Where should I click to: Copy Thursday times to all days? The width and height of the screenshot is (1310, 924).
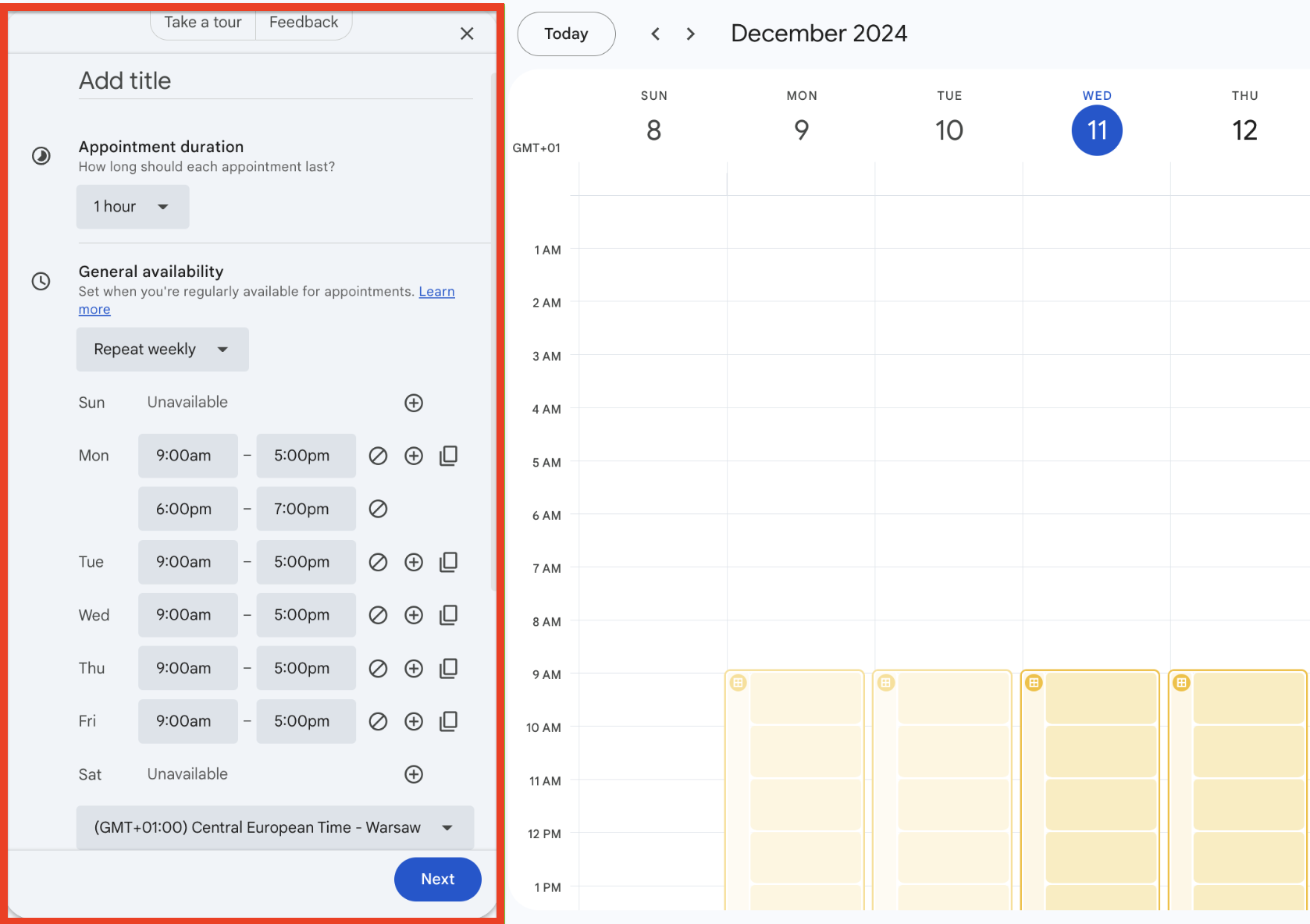click(449, 668)
